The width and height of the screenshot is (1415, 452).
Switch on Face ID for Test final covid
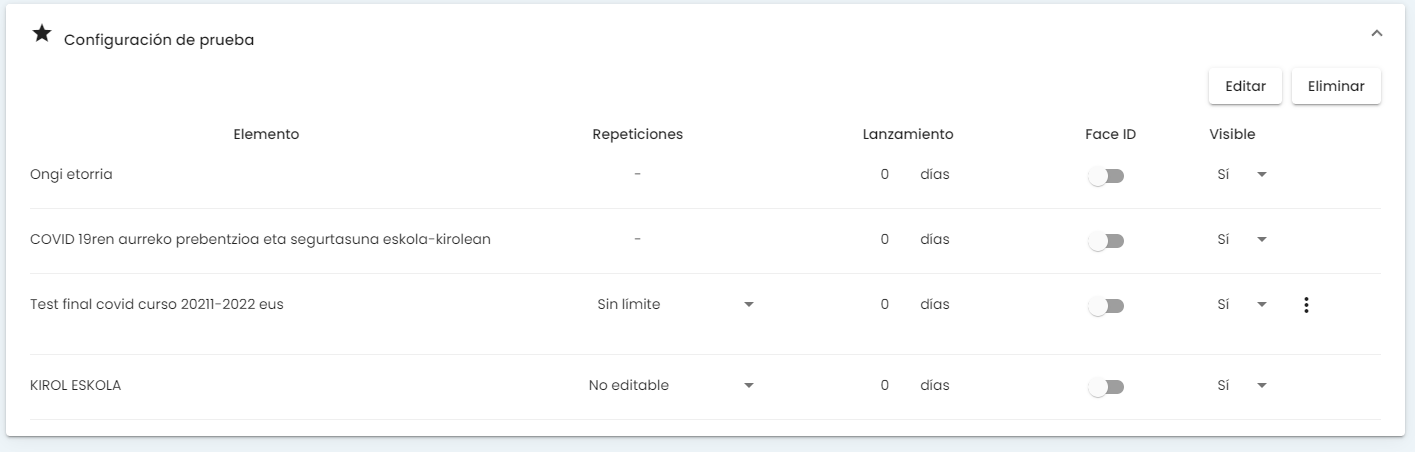point(1106,306)
